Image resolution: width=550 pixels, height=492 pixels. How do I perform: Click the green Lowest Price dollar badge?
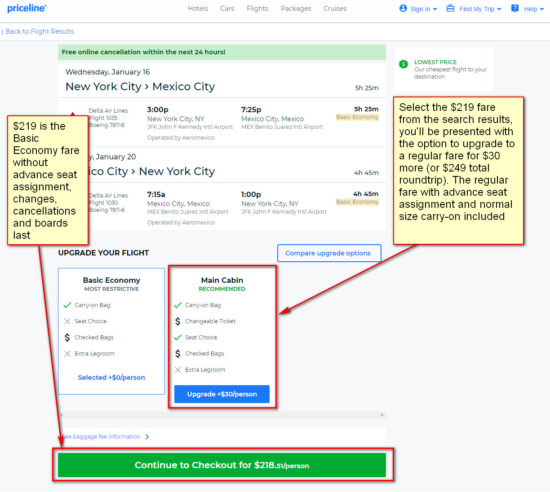[403, 64]
